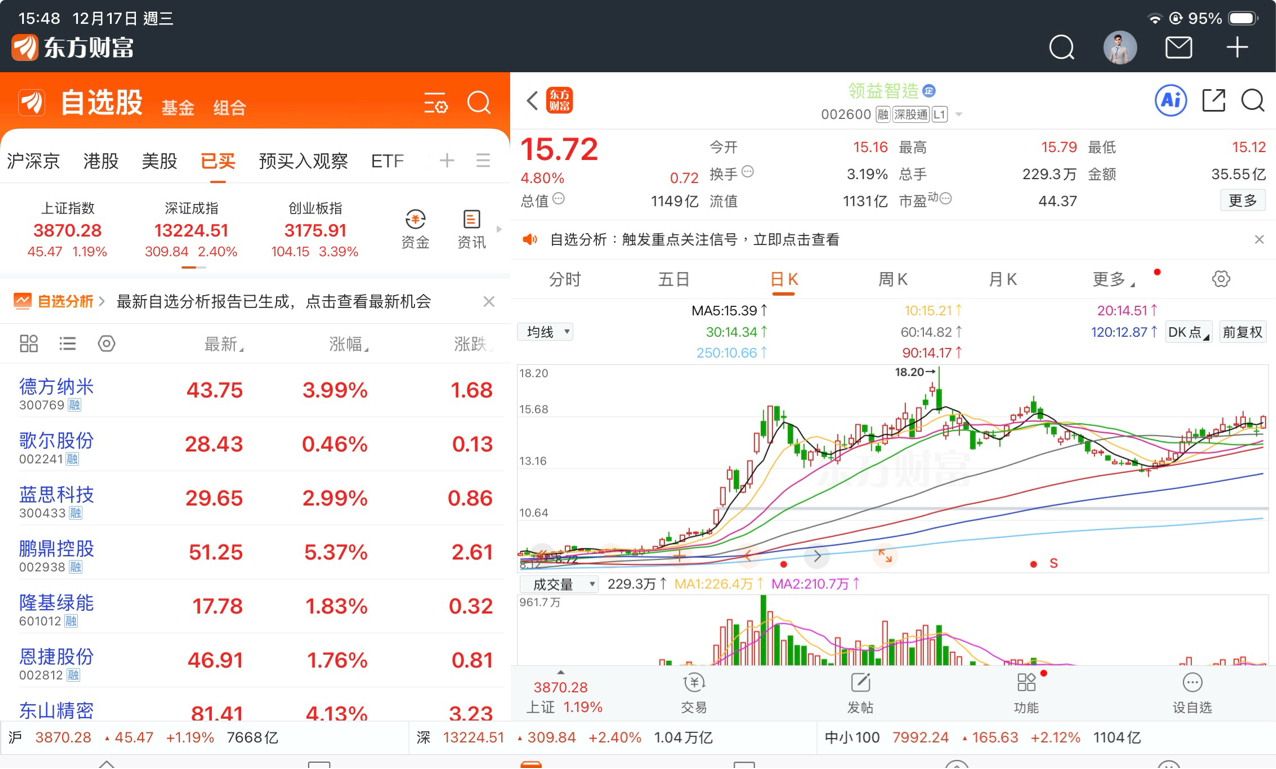
Task: Search within the 自选股 watchlist
Action: tap(479, 103)
